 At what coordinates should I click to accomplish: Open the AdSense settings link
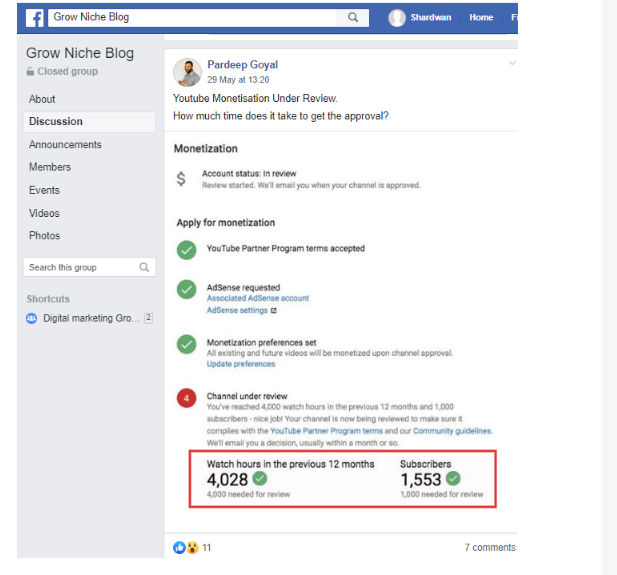tap(237, 311)
